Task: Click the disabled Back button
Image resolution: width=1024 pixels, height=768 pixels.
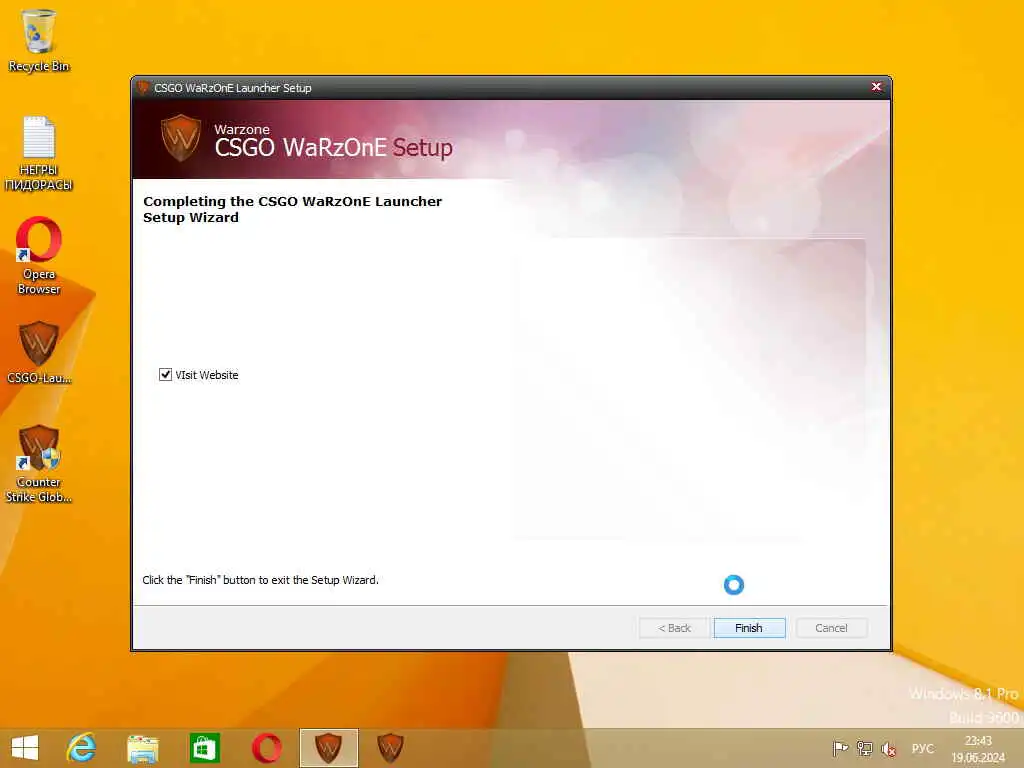Action: 674,628
